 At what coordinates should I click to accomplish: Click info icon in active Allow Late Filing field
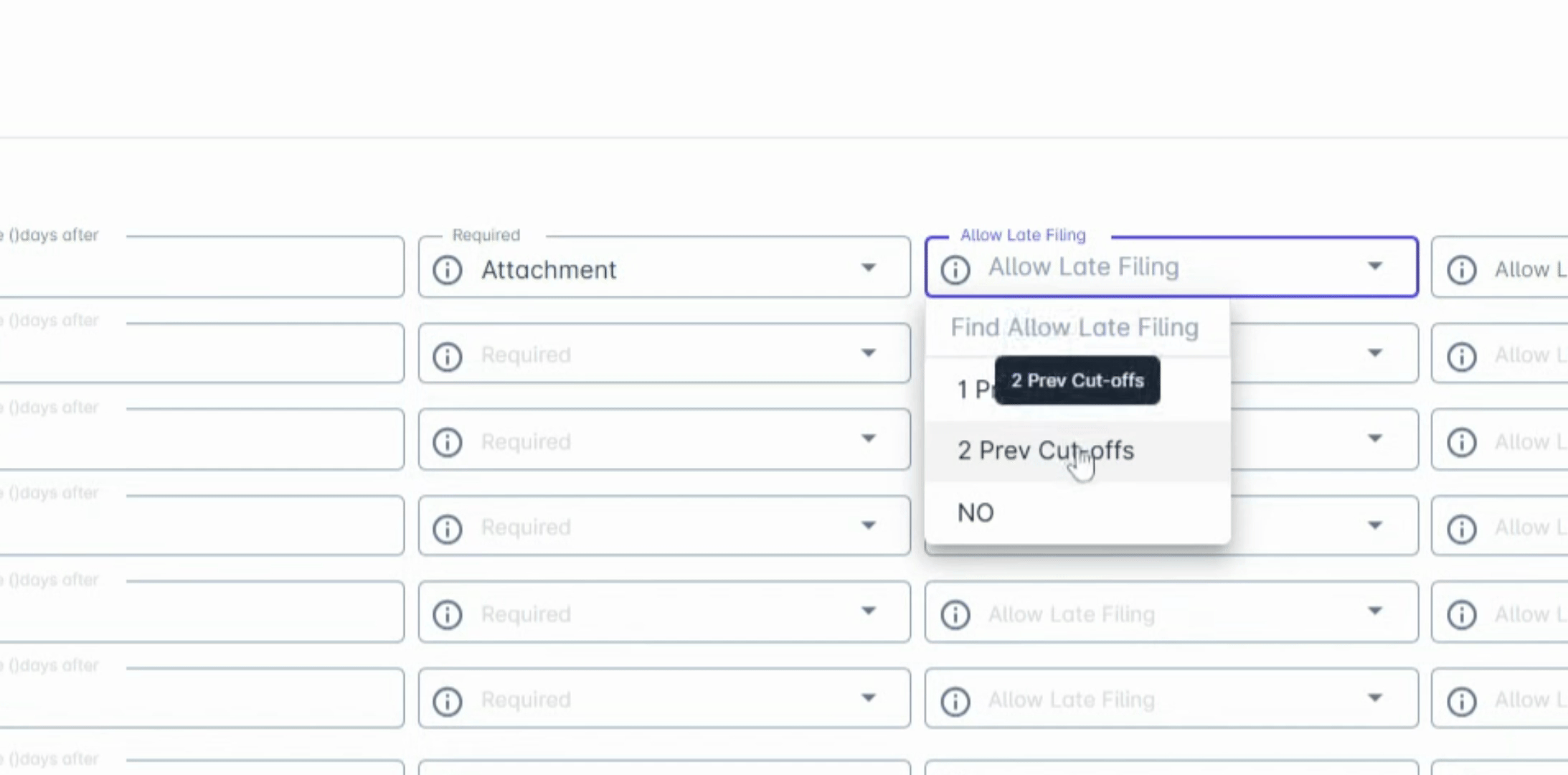(x=955, y=270)
